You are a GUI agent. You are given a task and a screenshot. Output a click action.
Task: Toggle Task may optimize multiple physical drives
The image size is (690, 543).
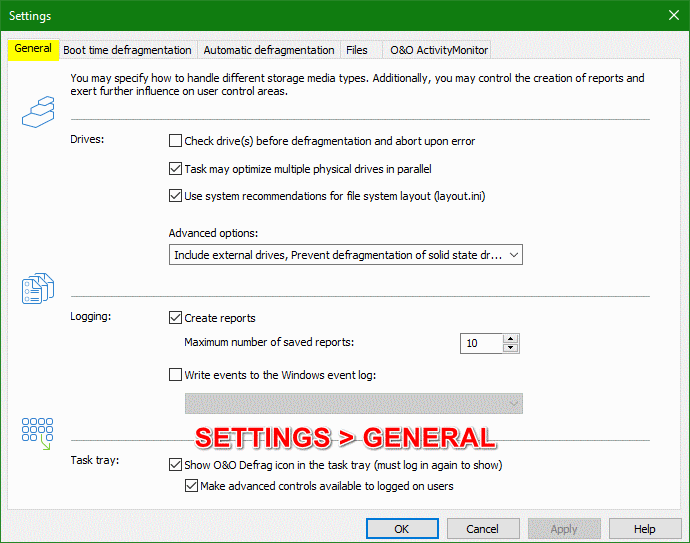(175, 169)
